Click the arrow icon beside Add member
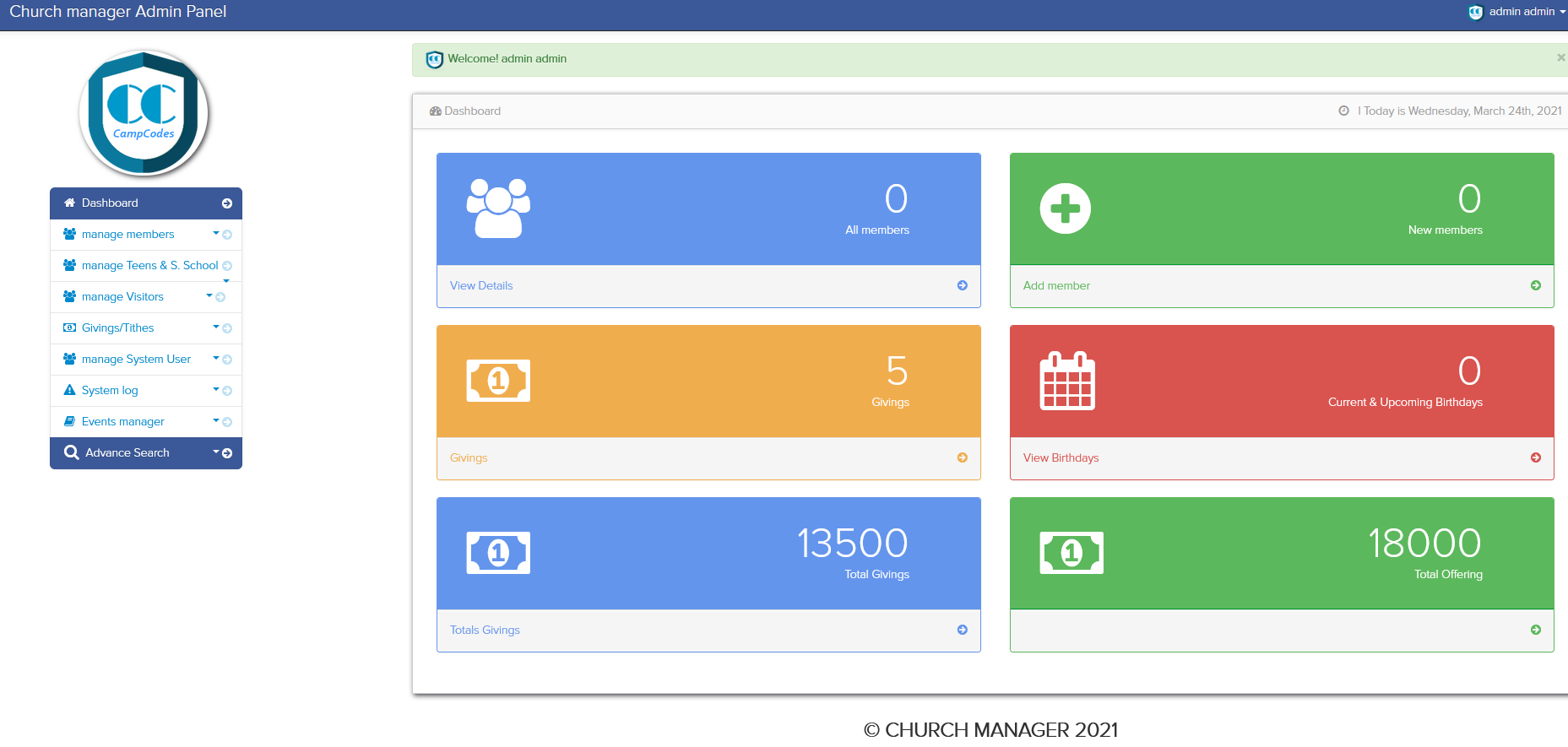The image size is (1568, 747). (x=1536, y=285)
